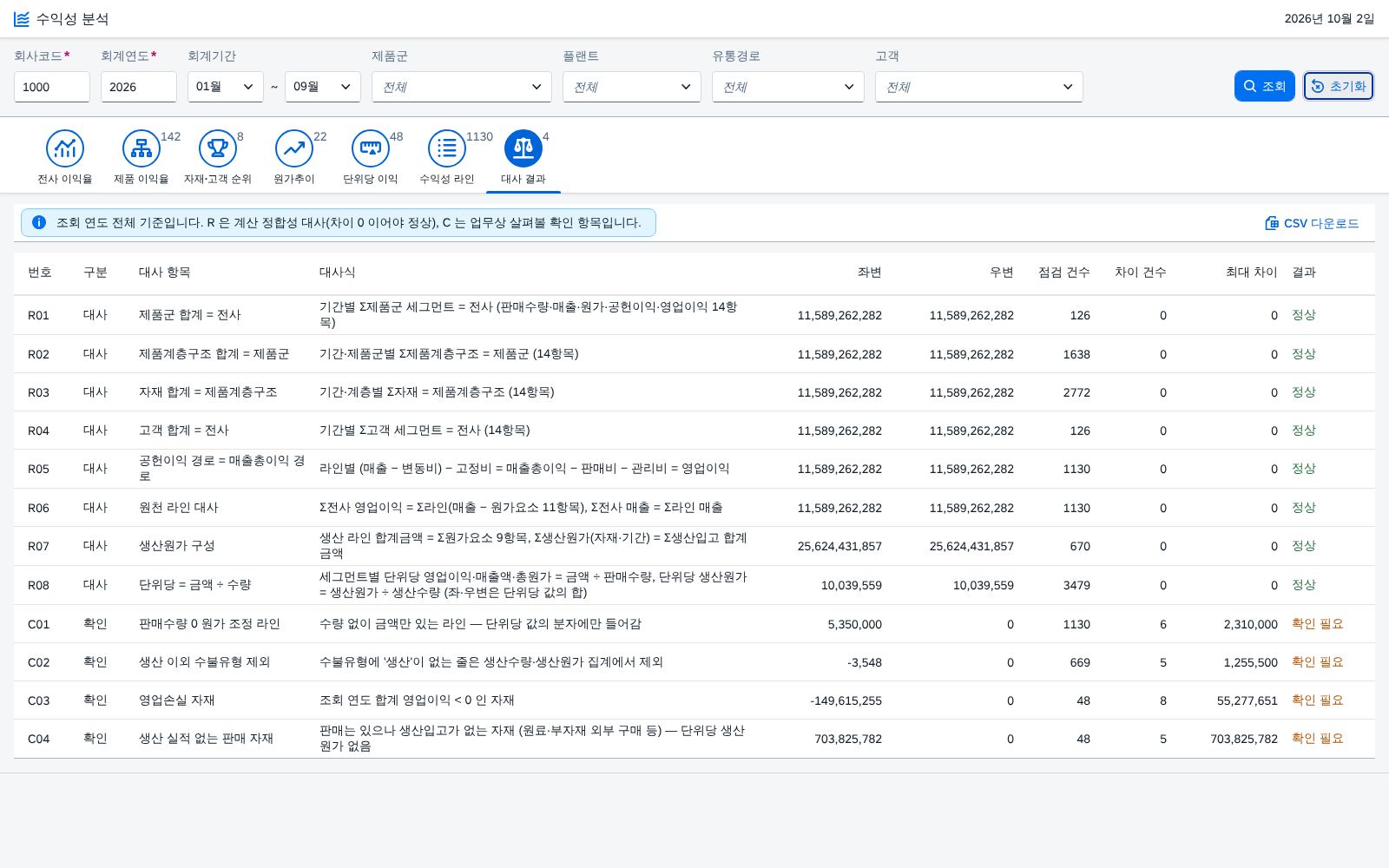Download the table via CSV 다운로드

[x=1312, y=223]
